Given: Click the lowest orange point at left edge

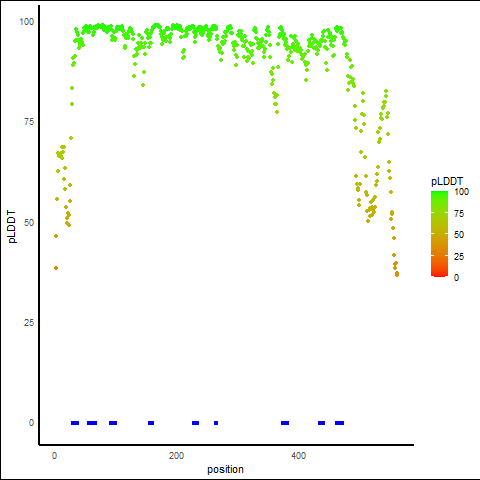Looking at the screenshot, I should [x=56, y=268].
